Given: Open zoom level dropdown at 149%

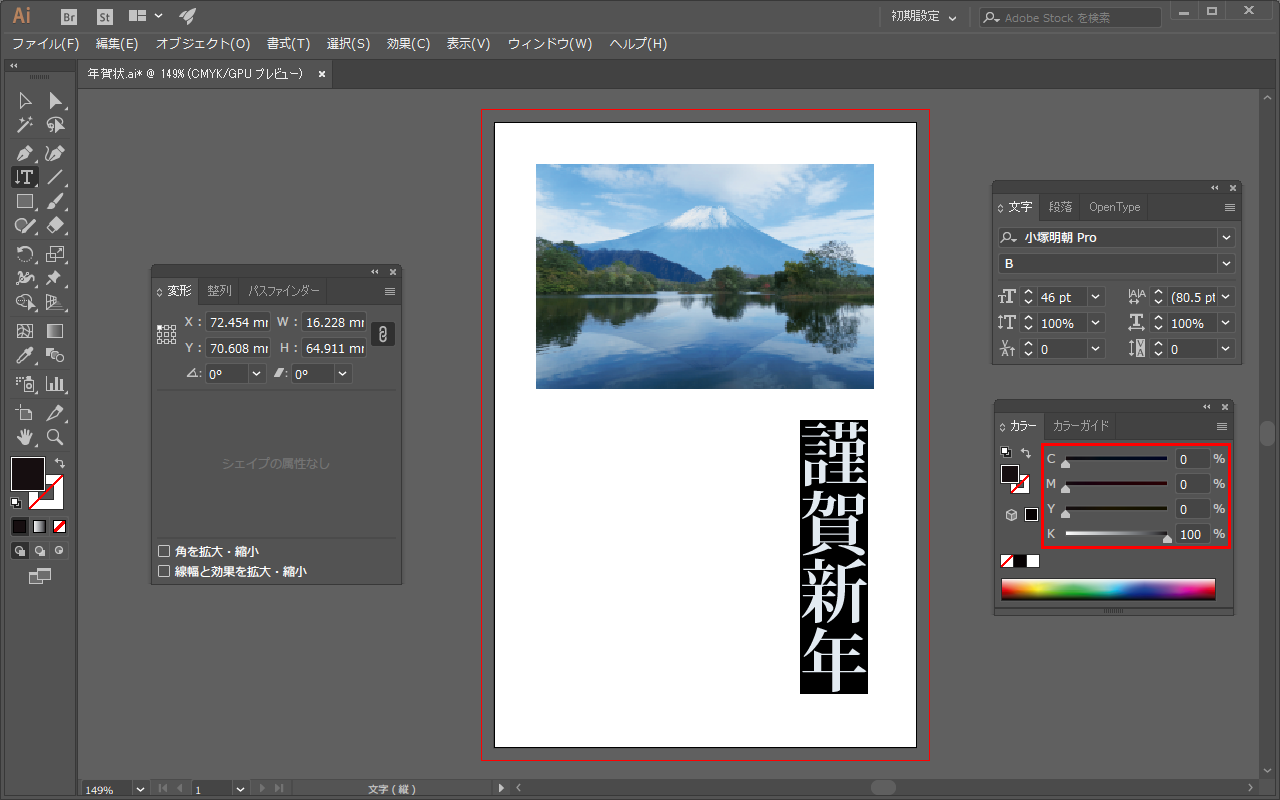Looking at the screenshot, I should pos(140,789).
